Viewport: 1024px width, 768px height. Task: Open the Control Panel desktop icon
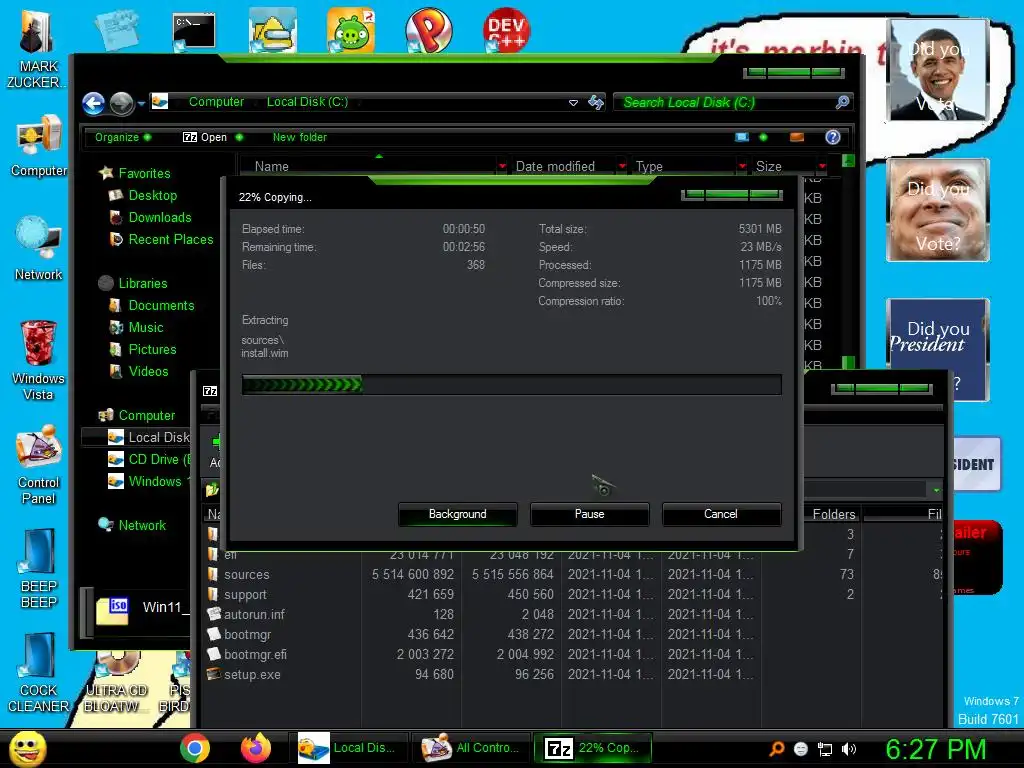39,464
